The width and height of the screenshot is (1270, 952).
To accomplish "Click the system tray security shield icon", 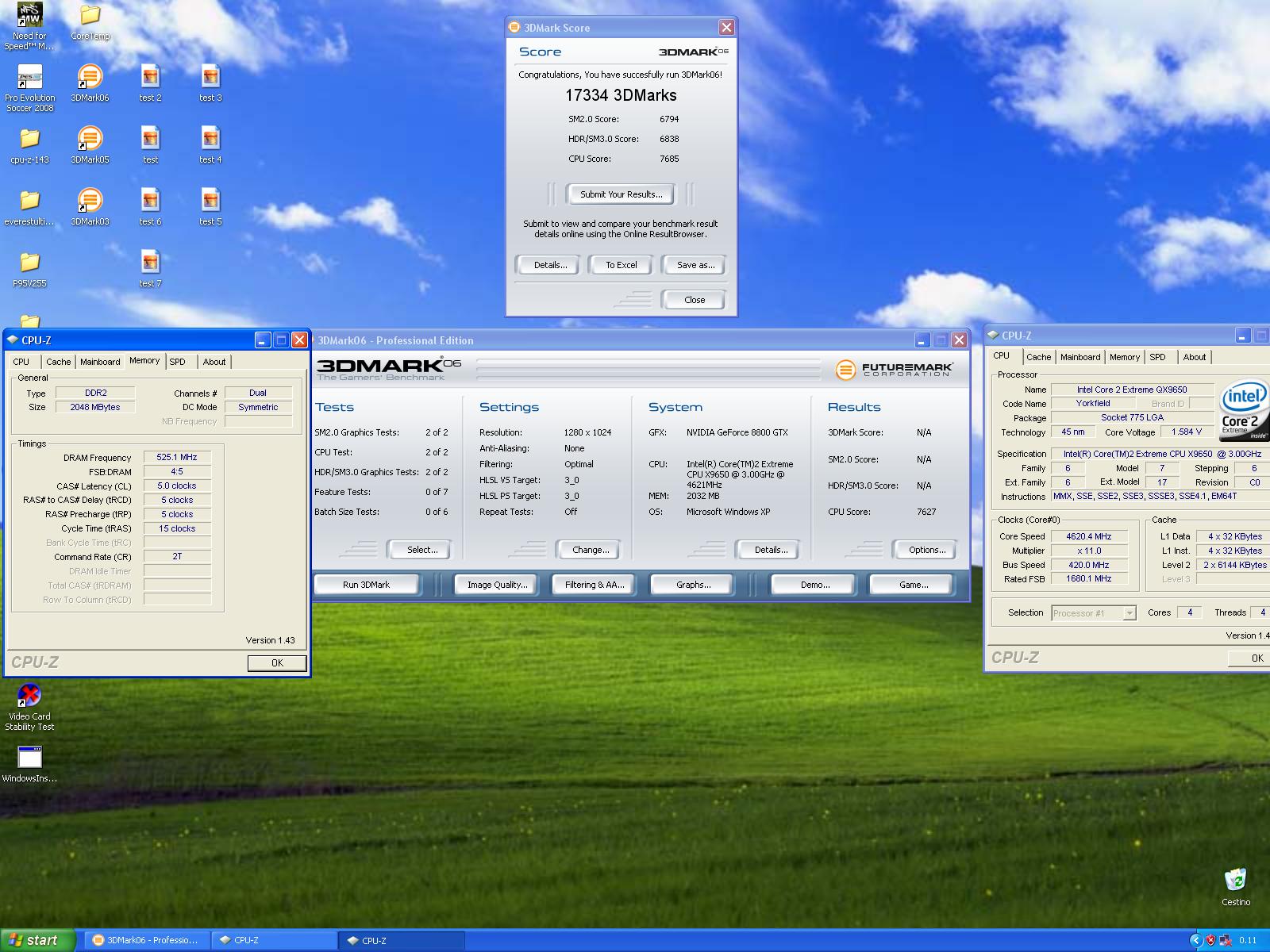I will 1211,940.
